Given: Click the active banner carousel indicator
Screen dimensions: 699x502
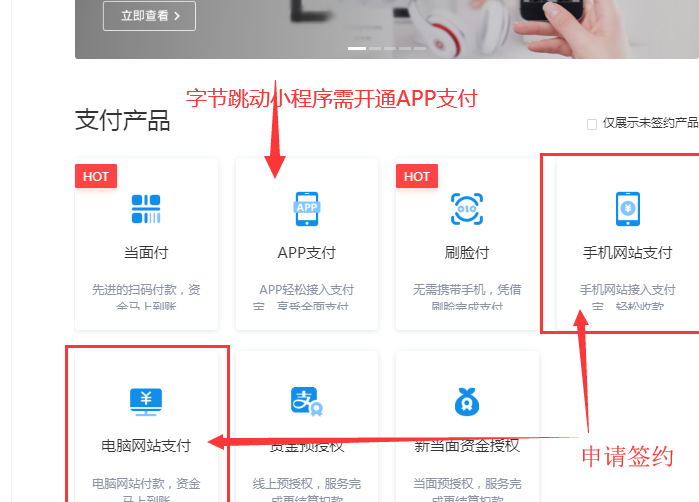Looking at the screenshot, I should click(x=356, y=48).
